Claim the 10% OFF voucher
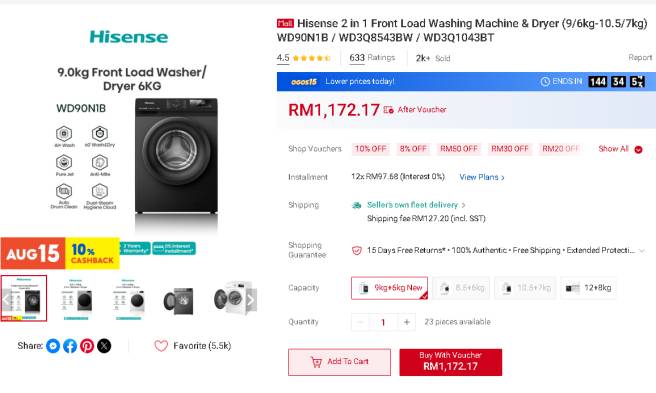 371,149
